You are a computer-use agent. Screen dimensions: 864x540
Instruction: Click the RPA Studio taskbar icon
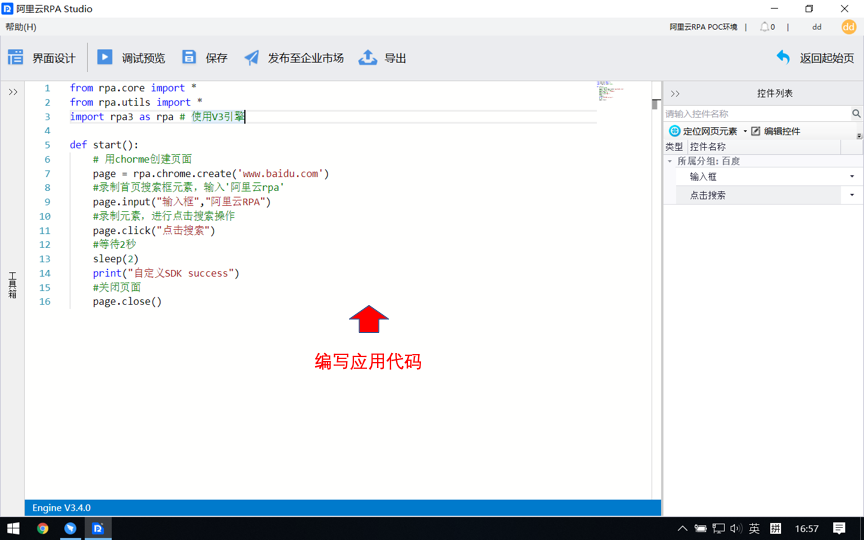(x=98, y=528)
